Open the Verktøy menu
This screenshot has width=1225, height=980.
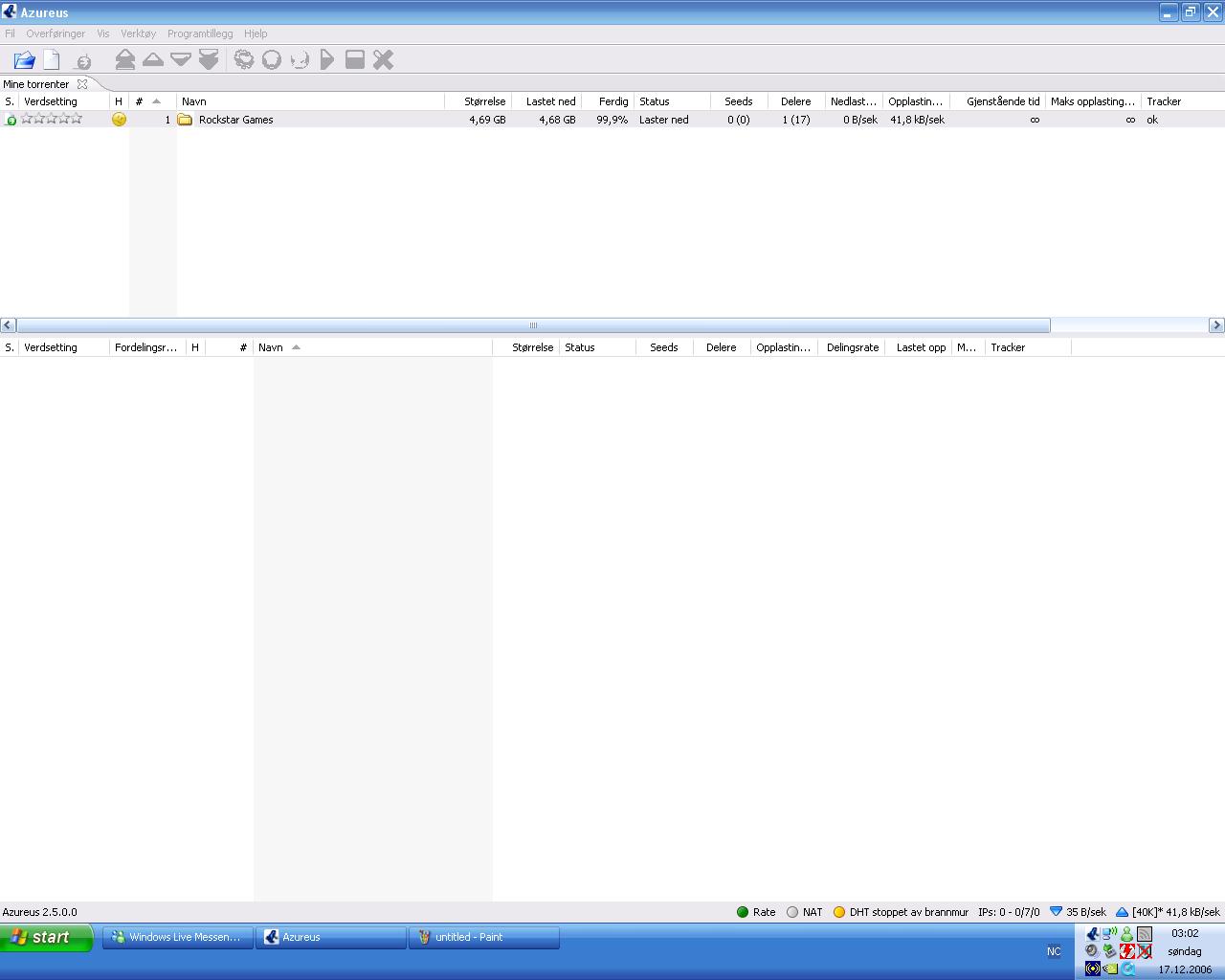138,33
